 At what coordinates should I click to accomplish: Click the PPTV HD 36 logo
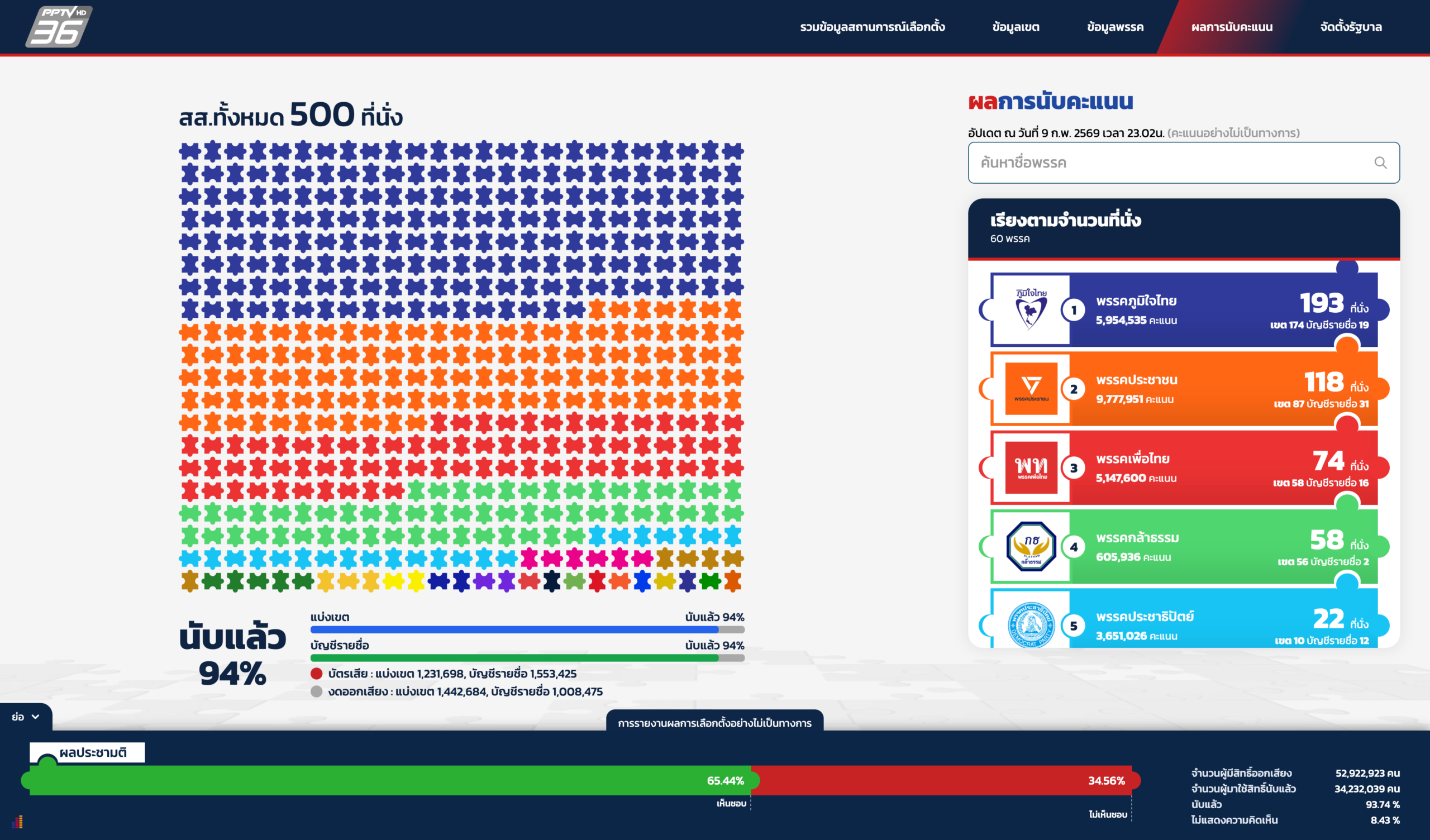coord(59,26)
